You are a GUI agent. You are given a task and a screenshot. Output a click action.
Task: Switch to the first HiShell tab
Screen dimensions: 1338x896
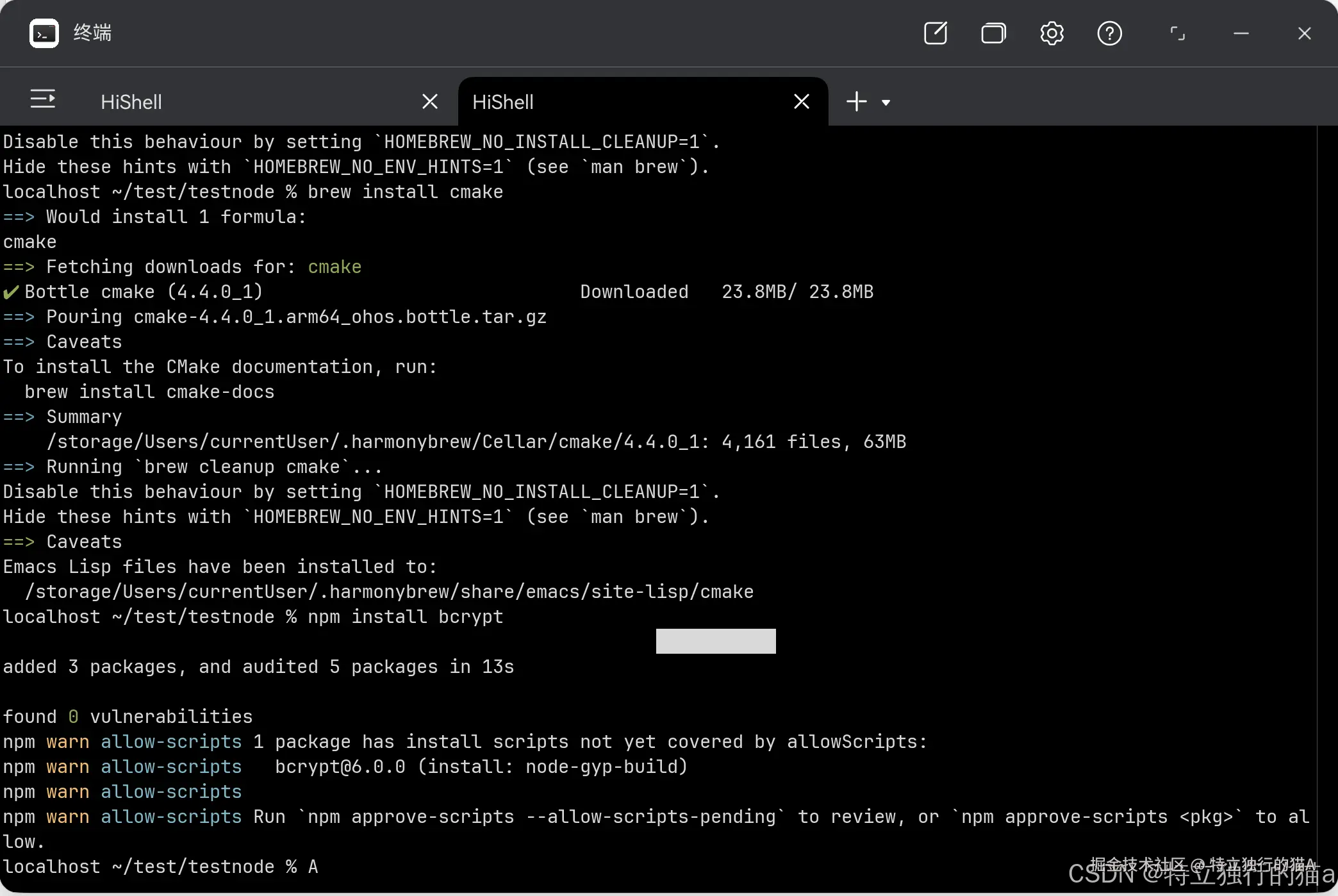pyautogui.click(x=131, y=102)
